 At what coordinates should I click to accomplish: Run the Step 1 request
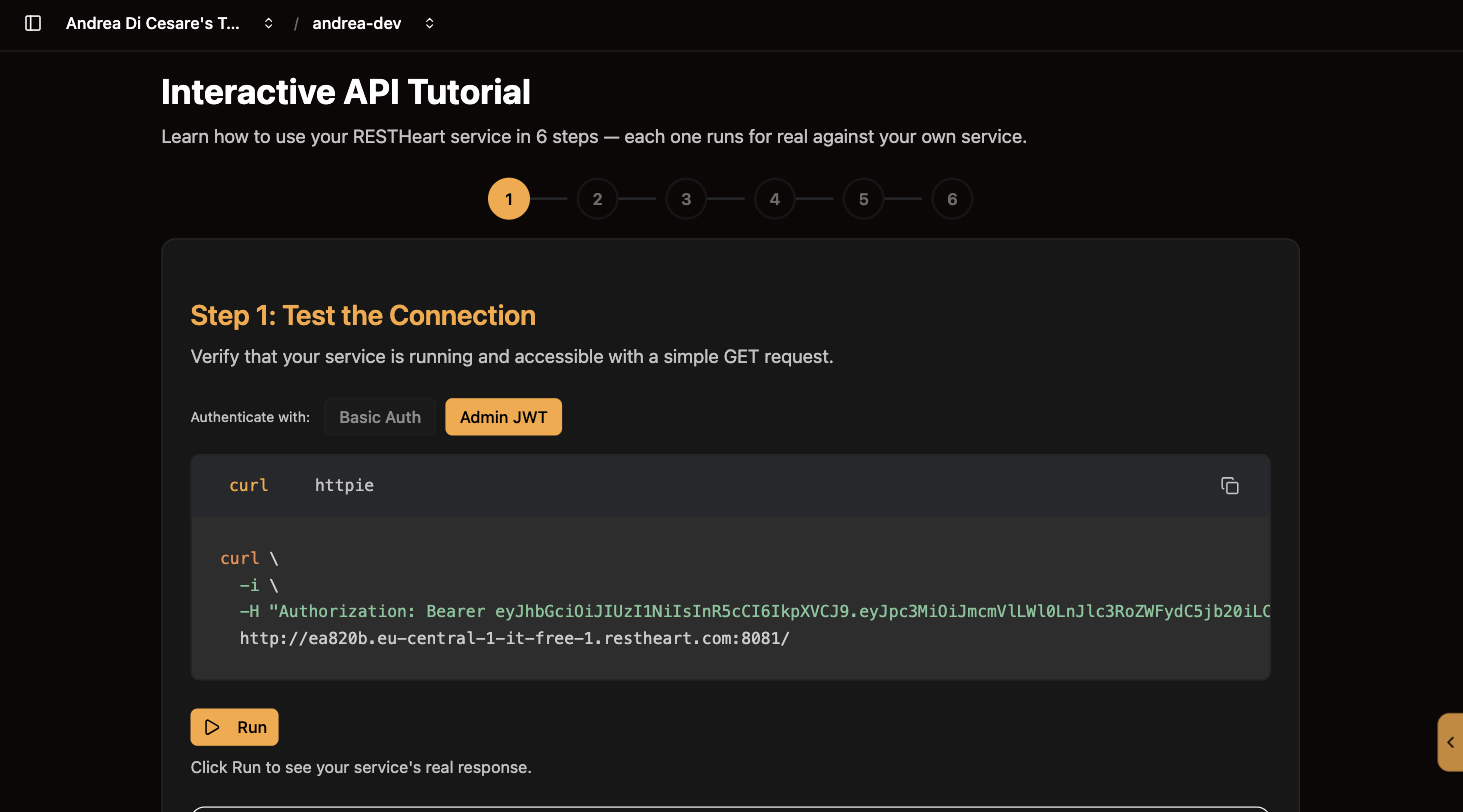(x=234, y=727)
